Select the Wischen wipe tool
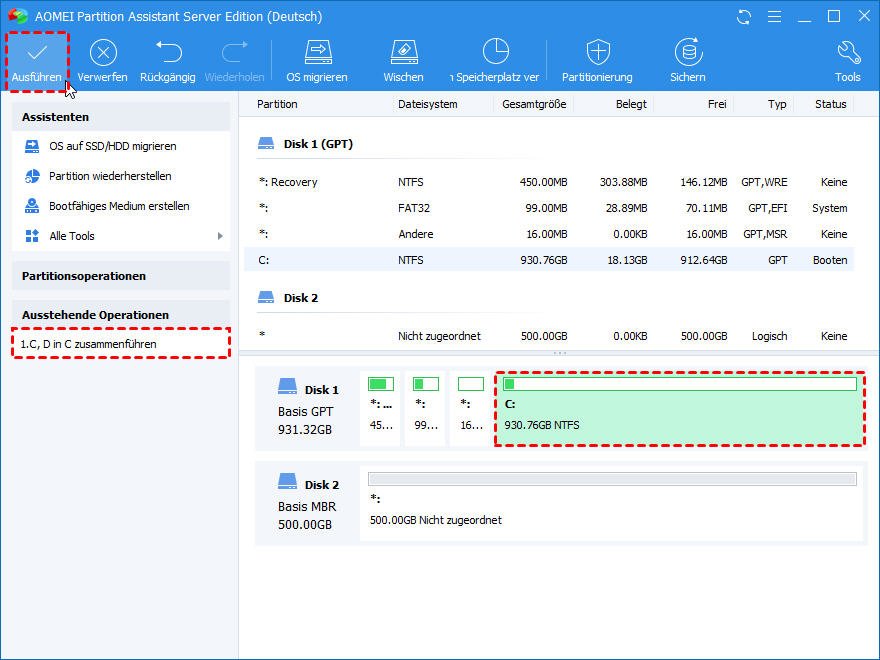 tap(403, 53)
